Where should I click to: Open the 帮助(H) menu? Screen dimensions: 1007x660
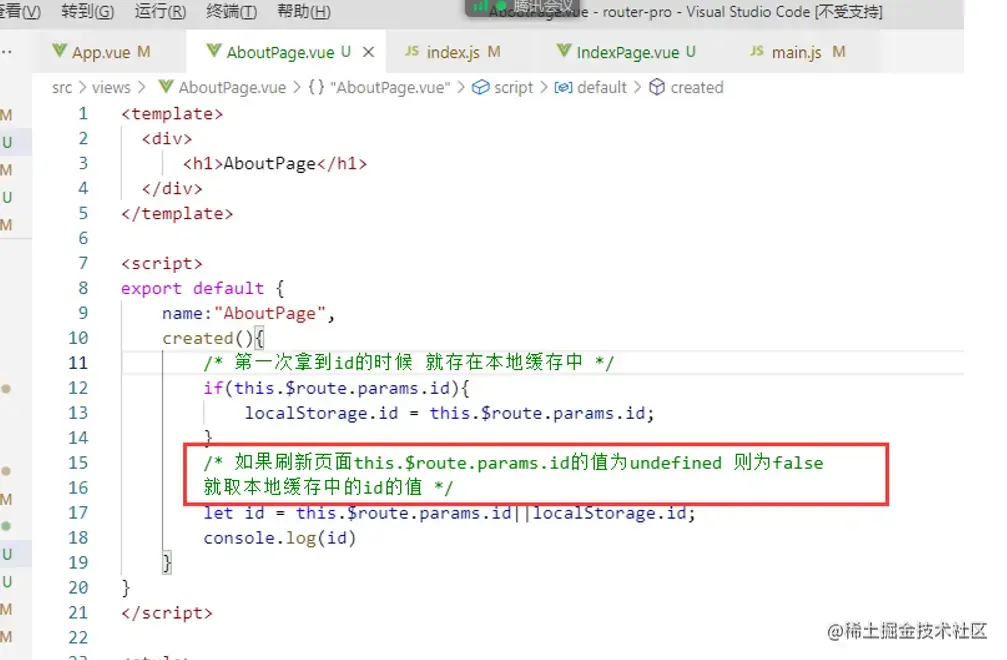pyautogui.click(x=303, y=12)
